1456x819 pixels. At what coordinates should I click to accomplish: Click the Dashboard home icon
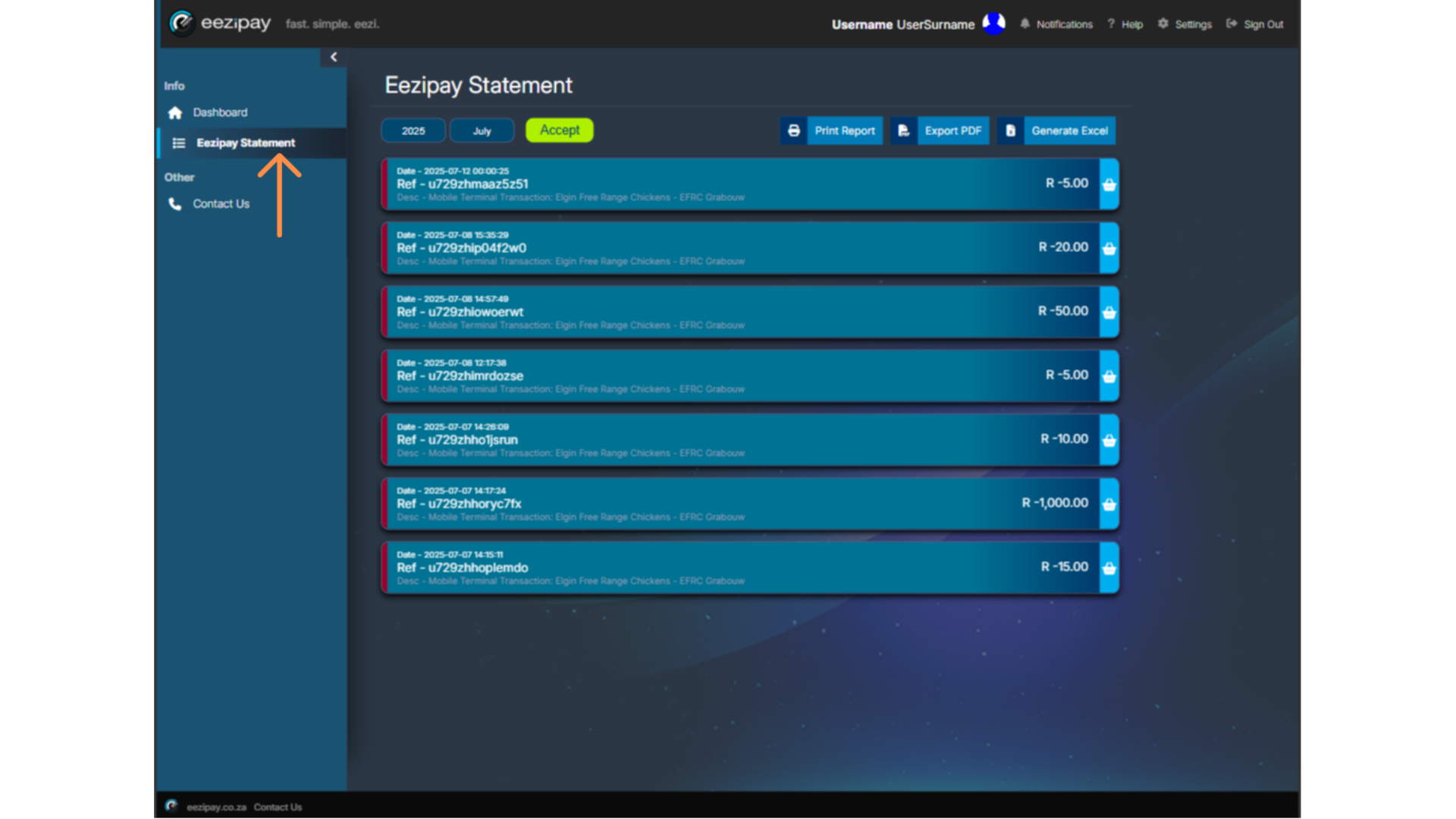[x=175, y=112]
